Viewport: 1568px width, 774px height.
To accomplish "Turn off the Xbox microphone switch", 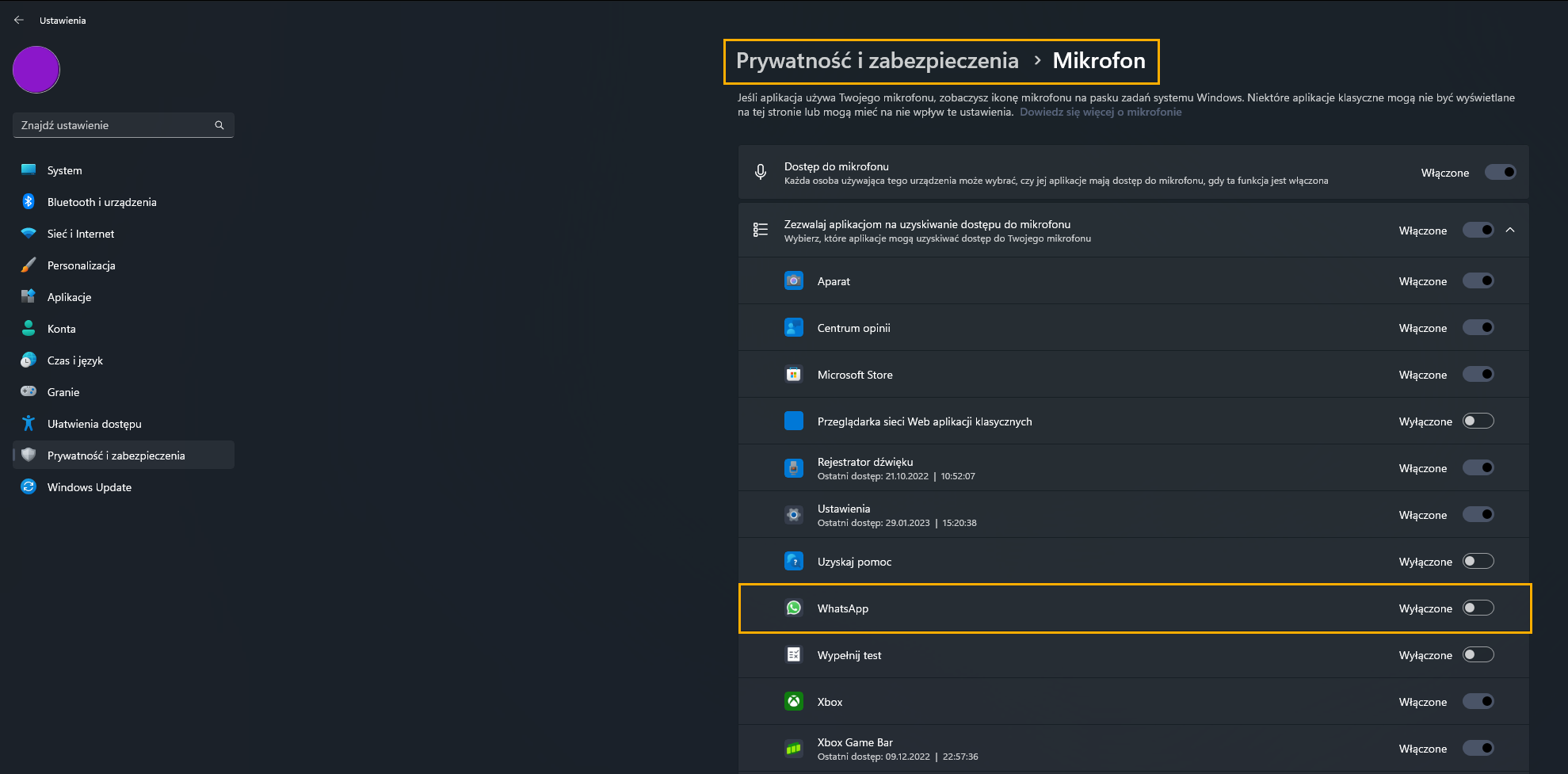I will click(1478, 701).
